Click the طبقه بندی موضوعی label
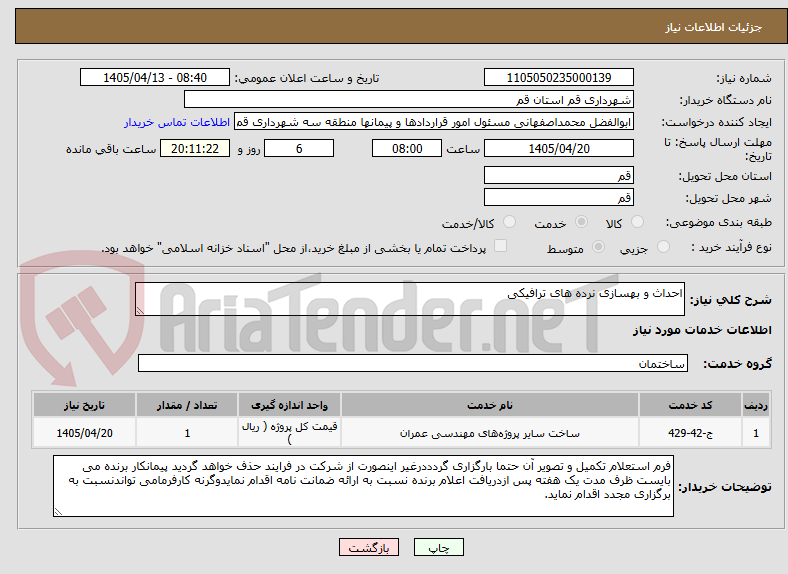 tap(719, 222)
